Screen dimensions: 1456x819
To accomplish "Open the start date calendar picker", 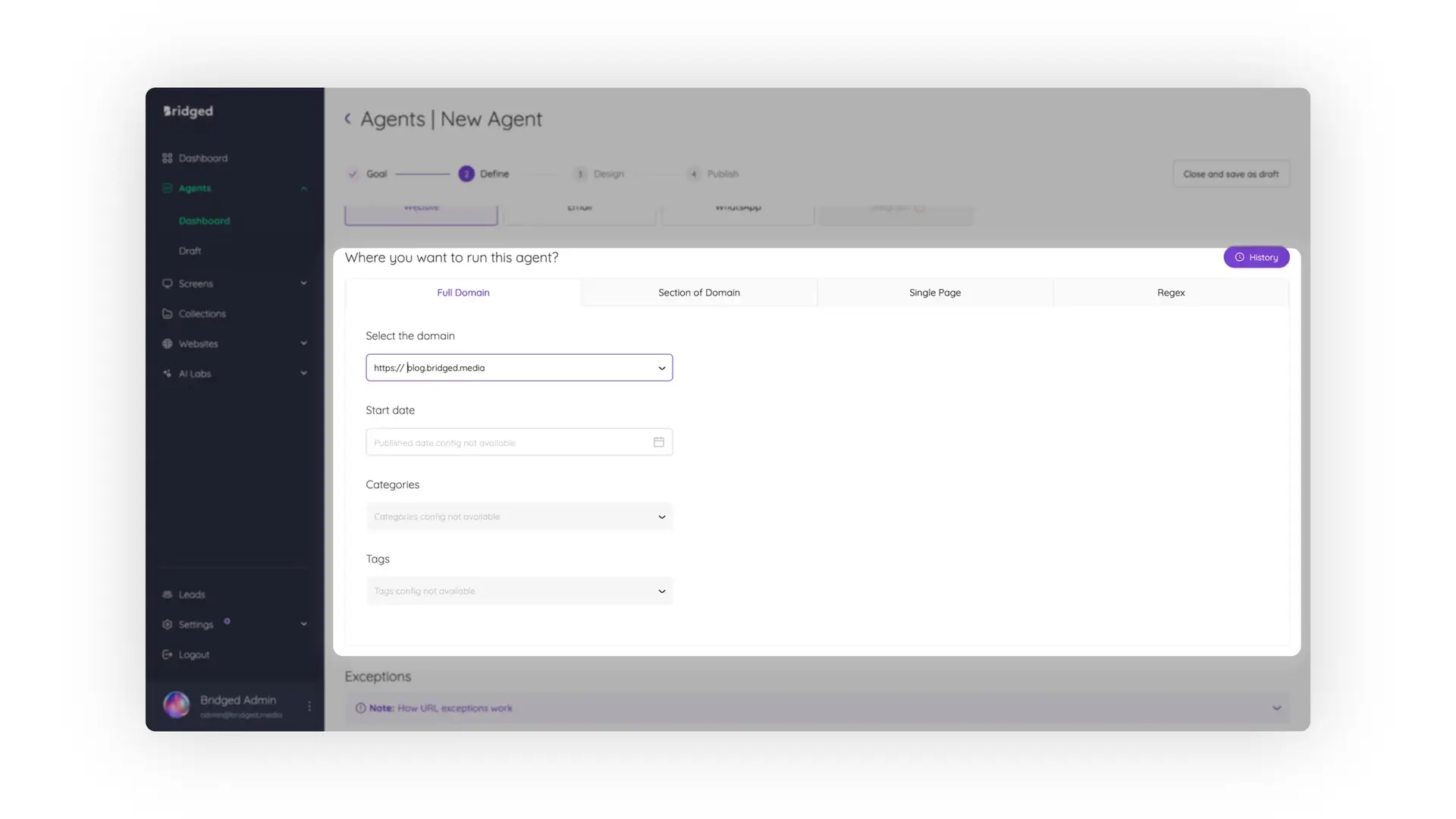I will tap(658, 441).
